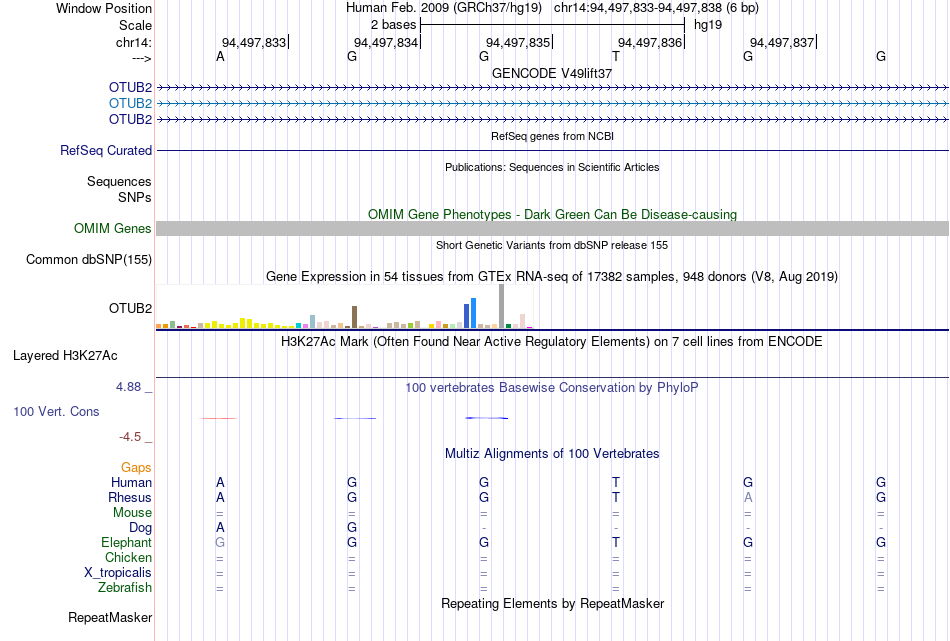Viewport: 950px width, 641px height.
Task: Click base T in the reference sequence row
Action: (x=616, y=56)
